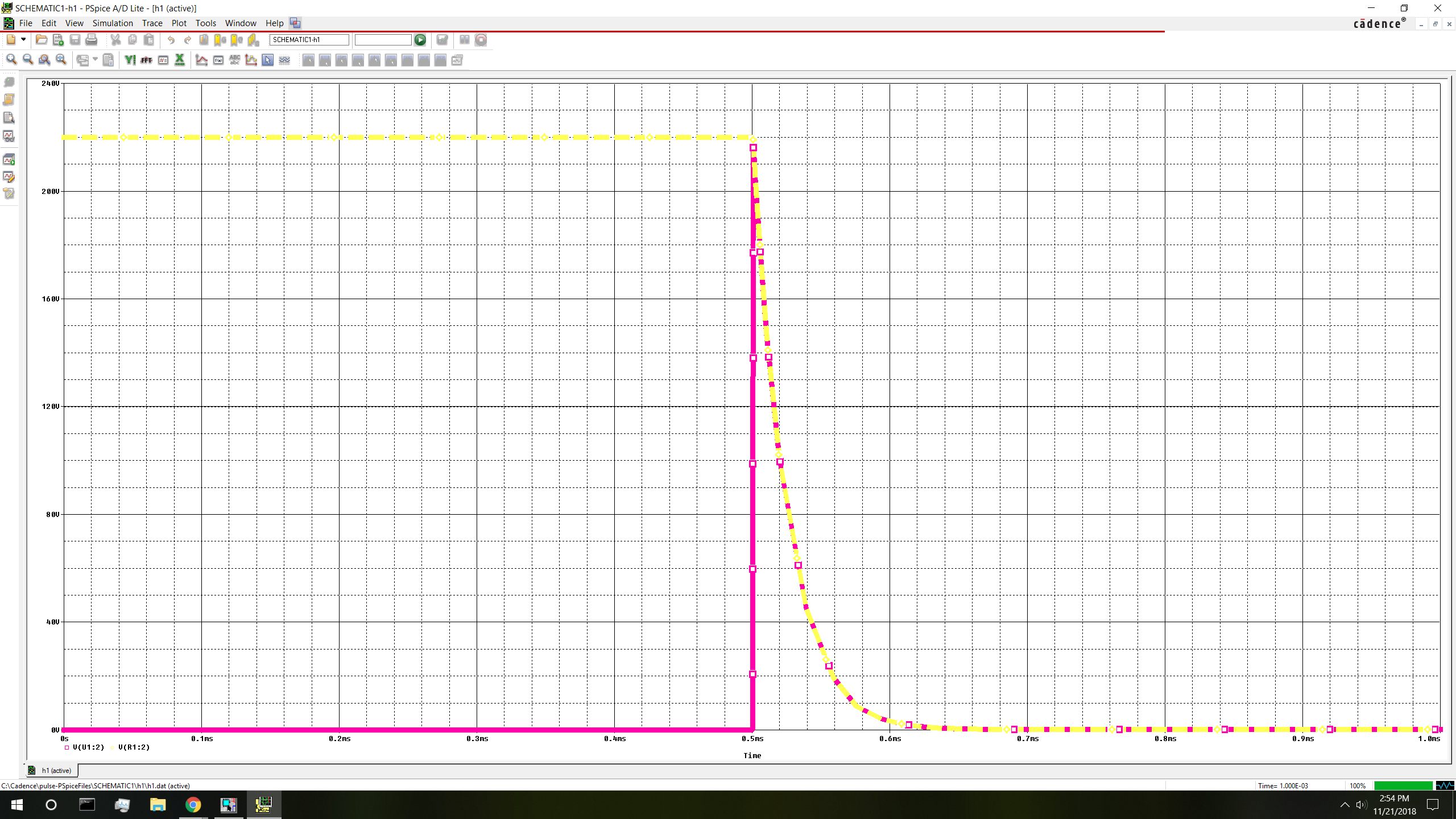Click the New file icon
1456x819 pixels.
click(x=11, y=40)
